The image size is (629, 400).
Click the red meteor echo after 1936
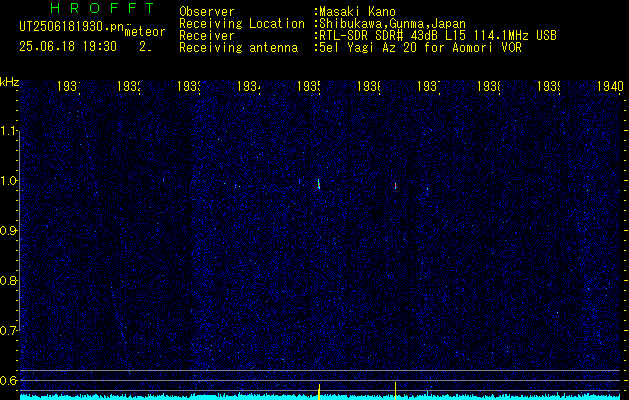[x=396, y=185]
